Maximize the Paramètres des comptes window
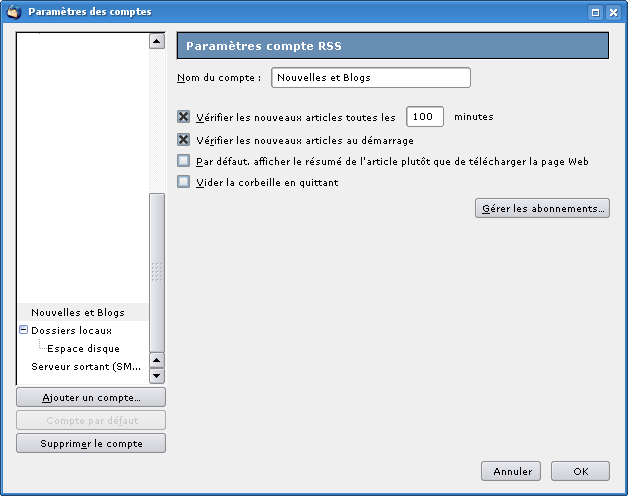This screenshot has height=496, width=628. pyautogui.click(x=596, y=12)
